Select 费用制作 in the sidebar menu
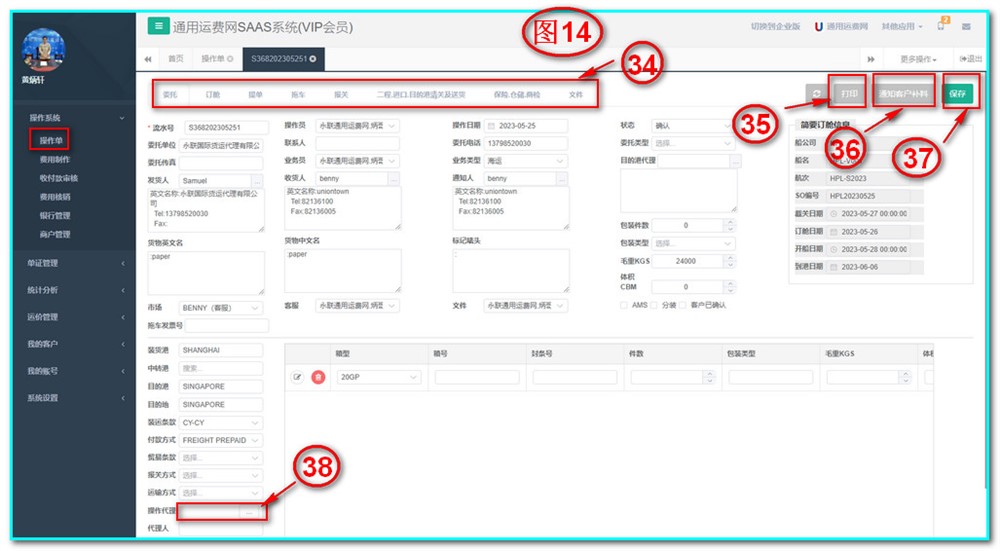1000x551 pixels. (x=55, y=160)
